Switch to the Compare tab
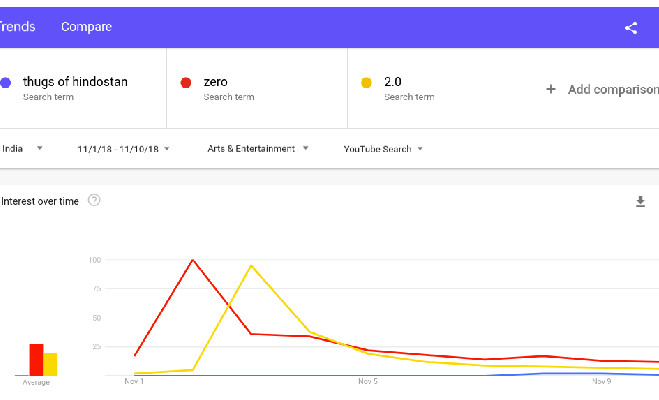 (86, 27)
